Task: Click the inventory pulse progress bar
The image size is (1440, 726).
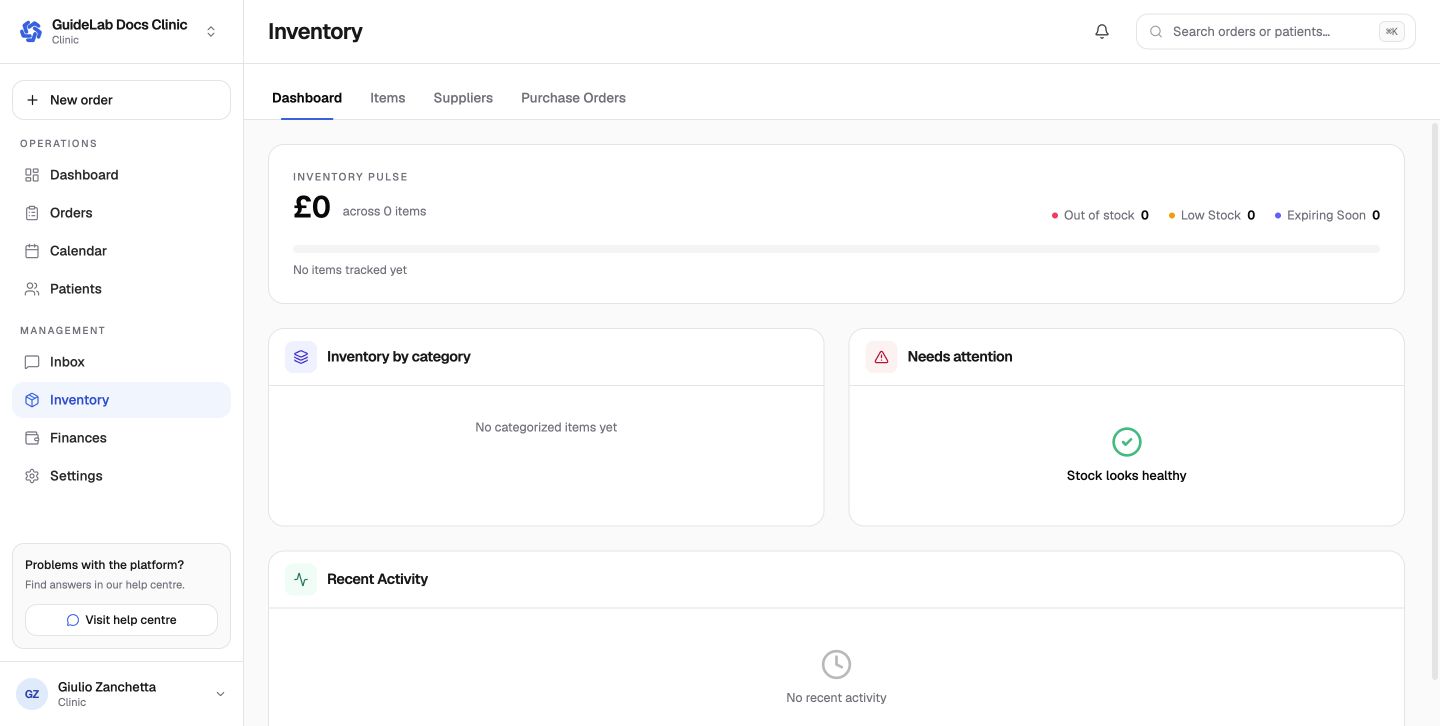Action: tap(836, 248)
